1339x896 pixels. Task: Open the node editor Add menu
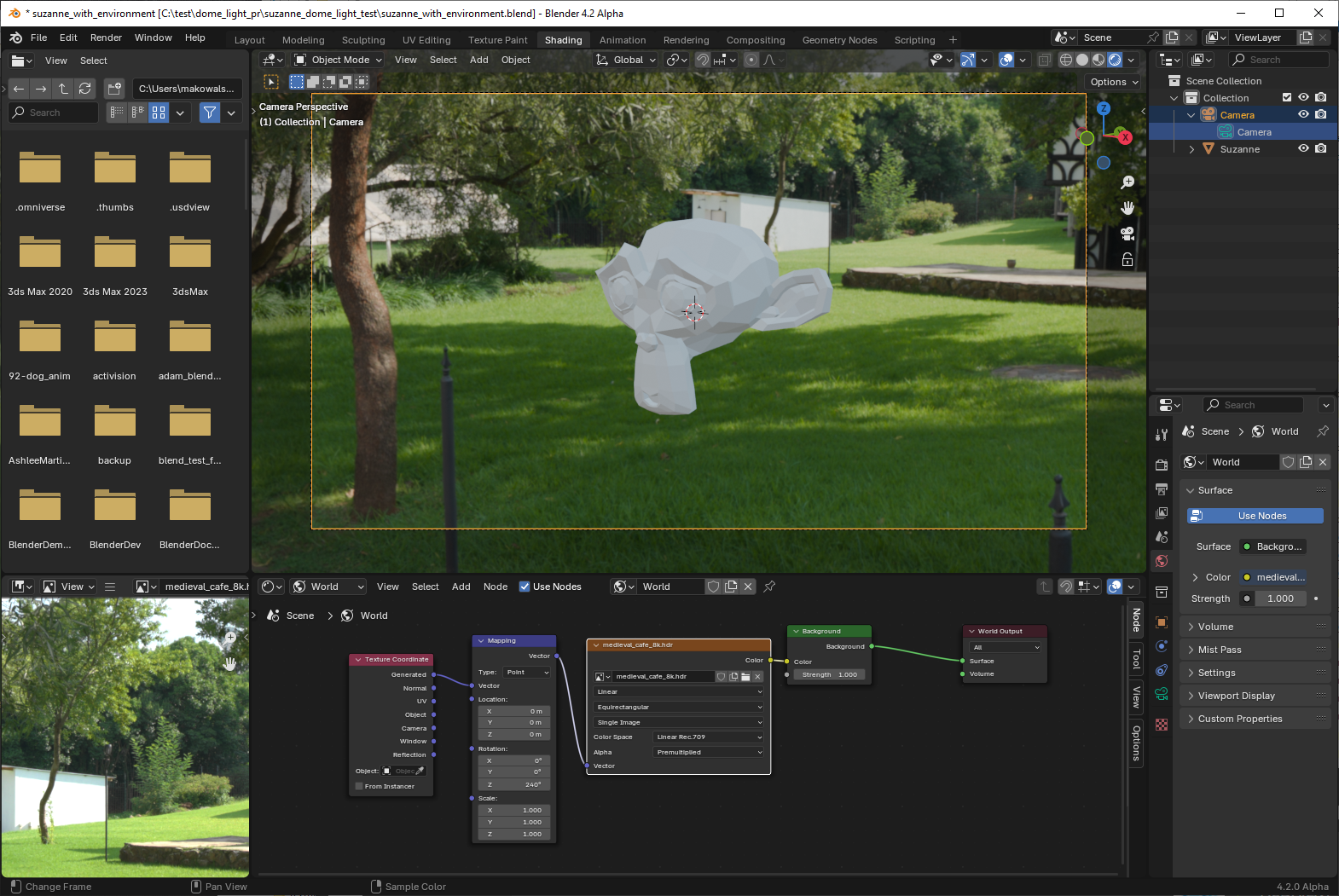pos(461,587)
